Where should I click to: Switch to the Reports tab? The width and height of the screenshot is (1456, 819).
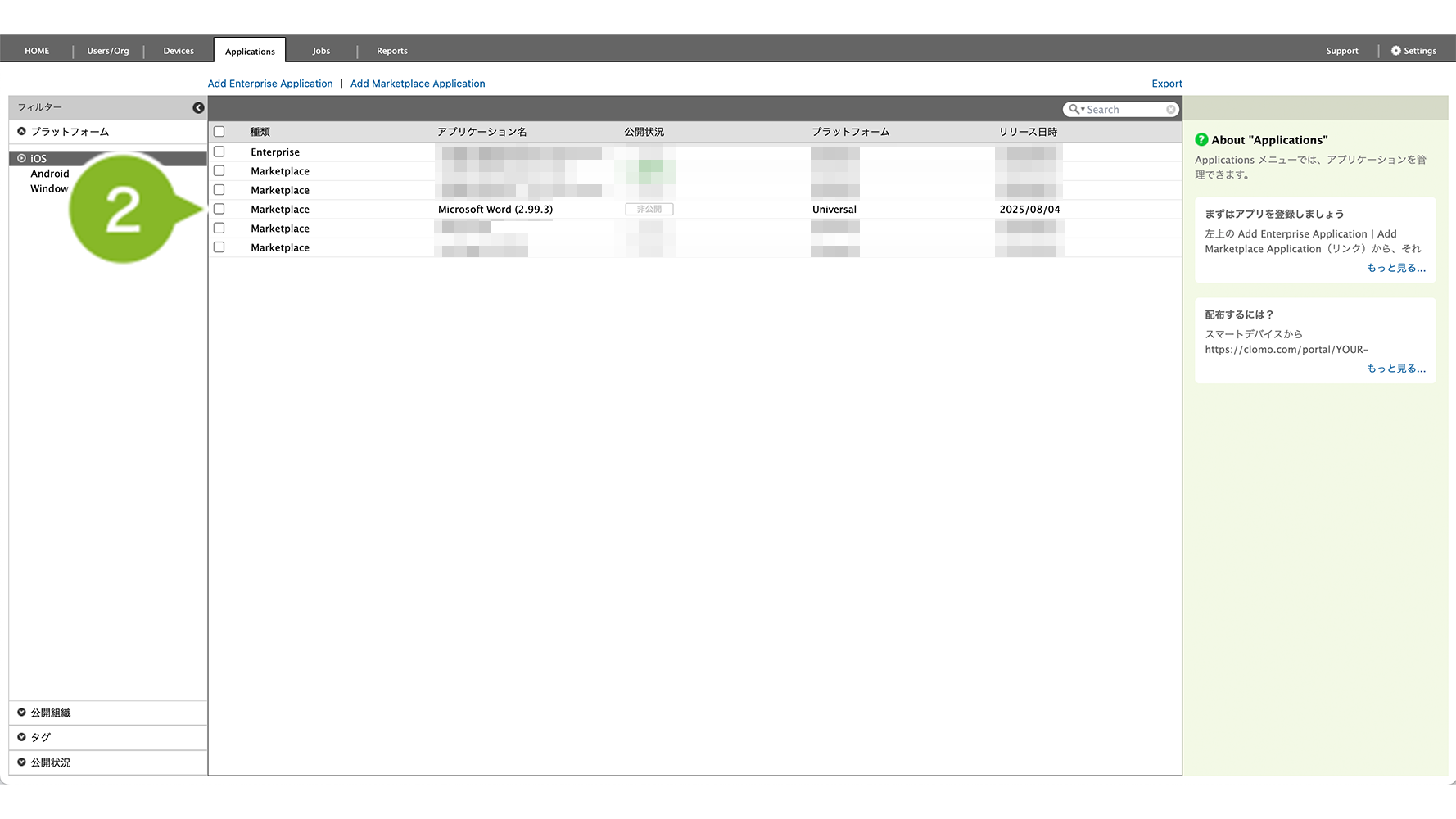391,51
